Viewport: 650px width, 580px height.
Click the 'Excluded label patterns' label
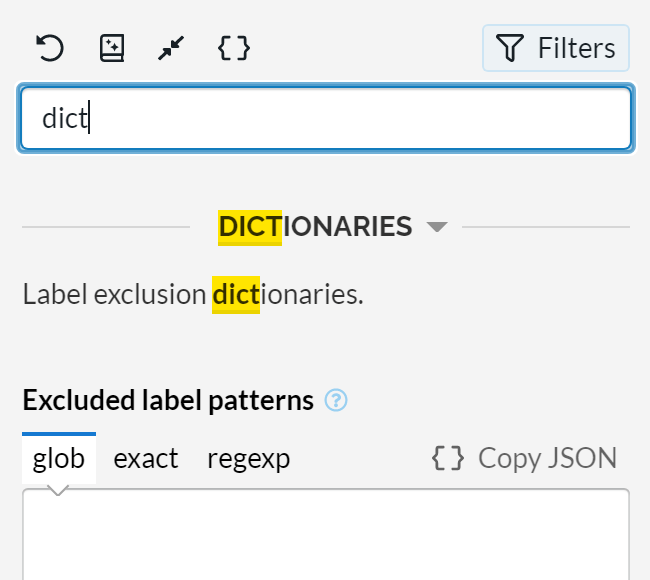click(168, 400)
